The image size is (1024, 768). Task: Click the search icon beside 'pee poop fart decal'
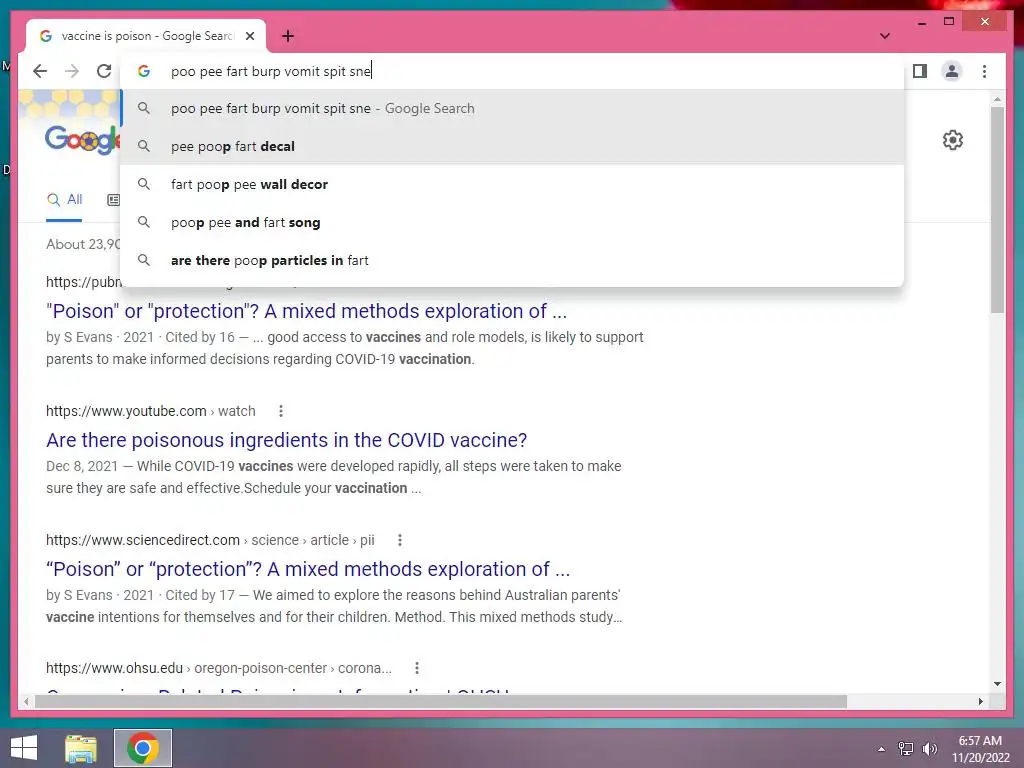[144, 146]
